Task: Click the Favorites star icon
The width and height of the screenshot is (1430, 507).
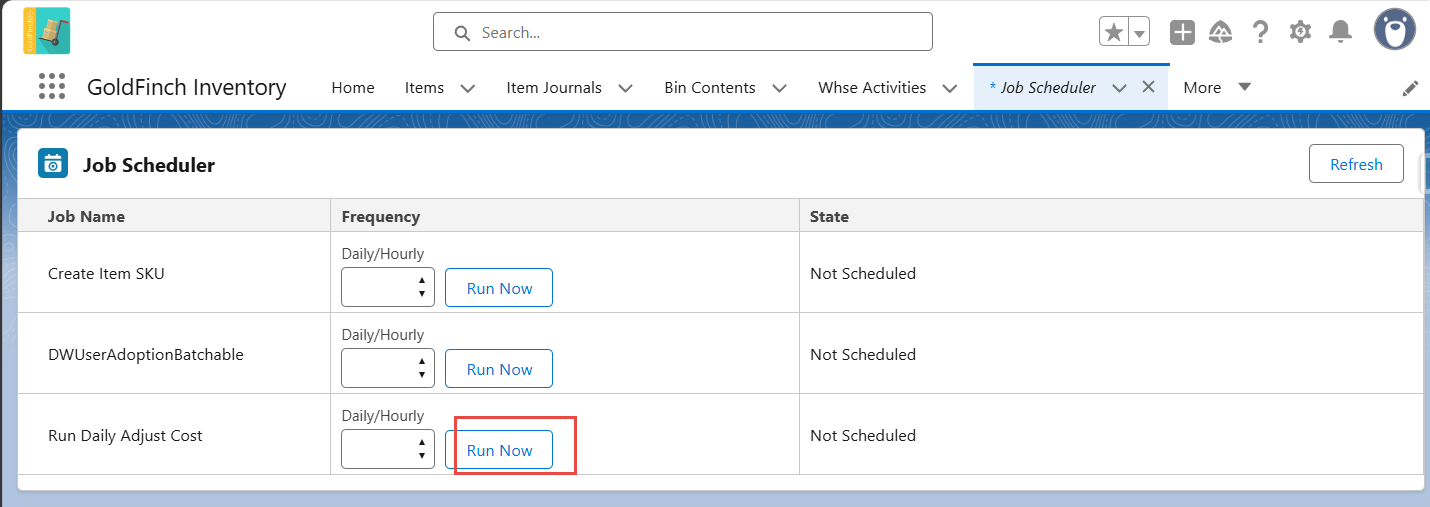Action: pos(1113,32)
